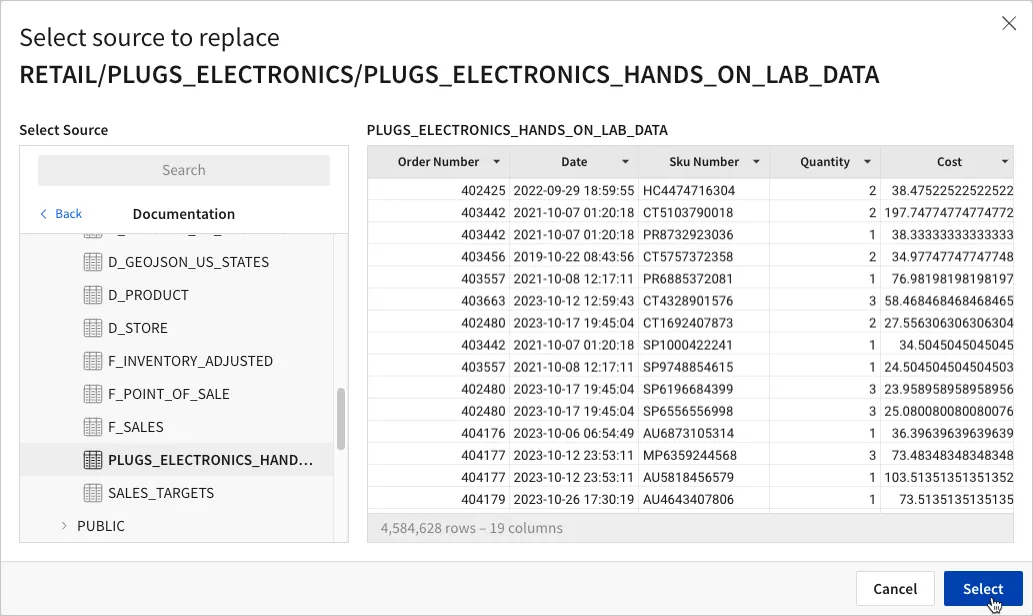
Task: Click cost cell 24.504504504504503
Action: click(947, 367)
